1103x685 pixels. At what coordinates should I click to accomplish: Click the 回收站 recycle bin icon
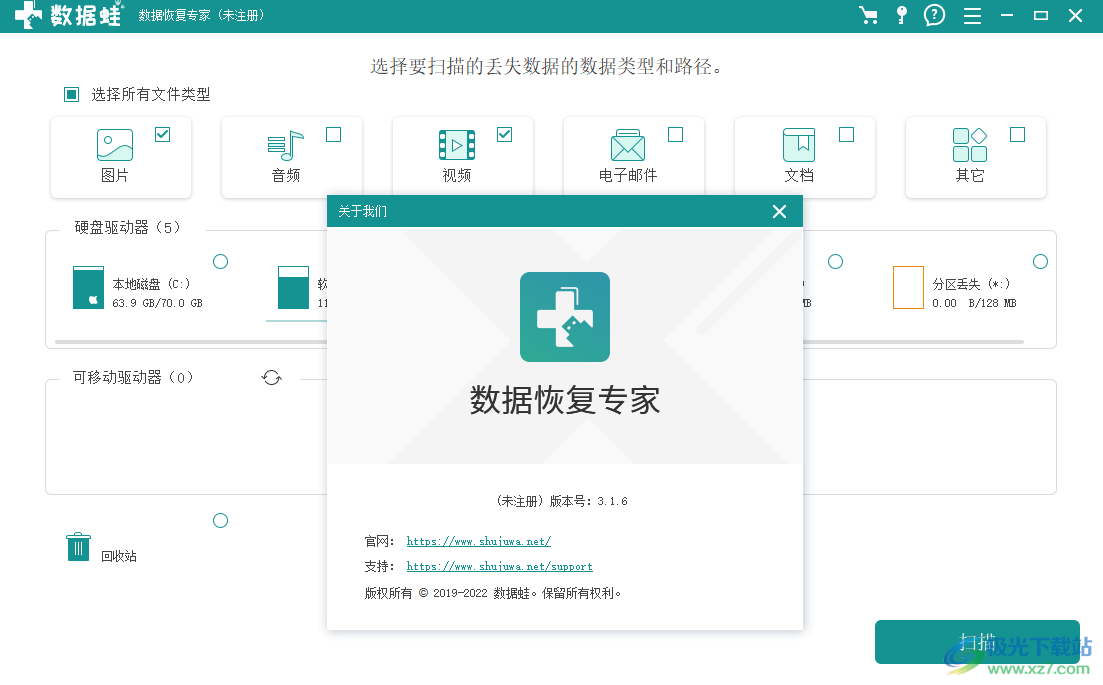click(x=78, y=546)
